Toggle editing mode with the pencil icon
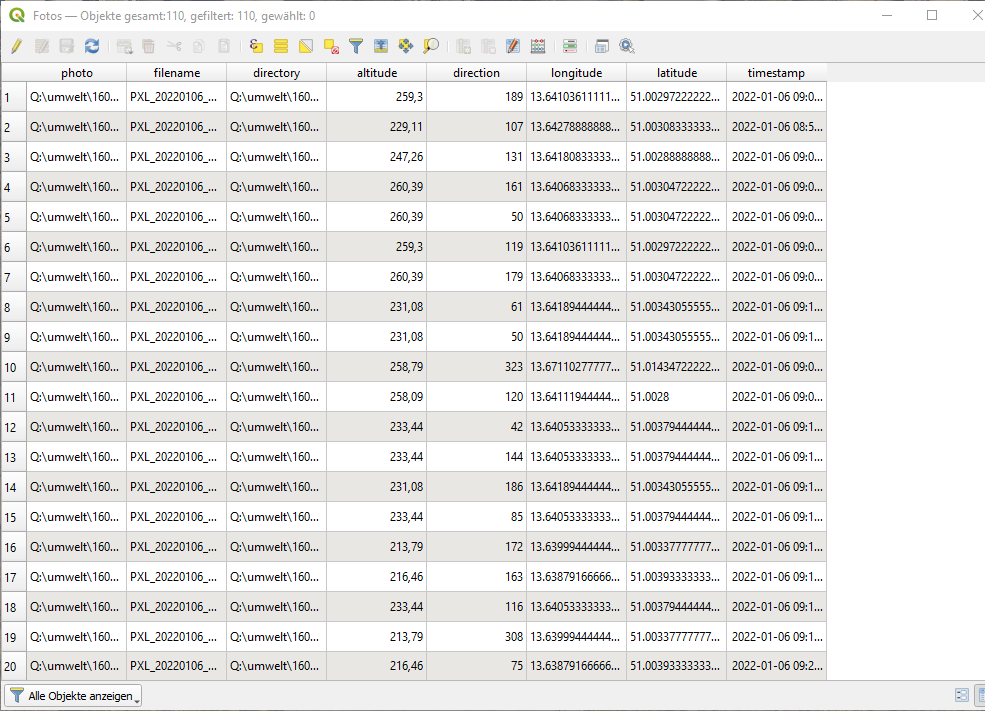985x711 pixels. pyautogui.click(x=16, y=46)
